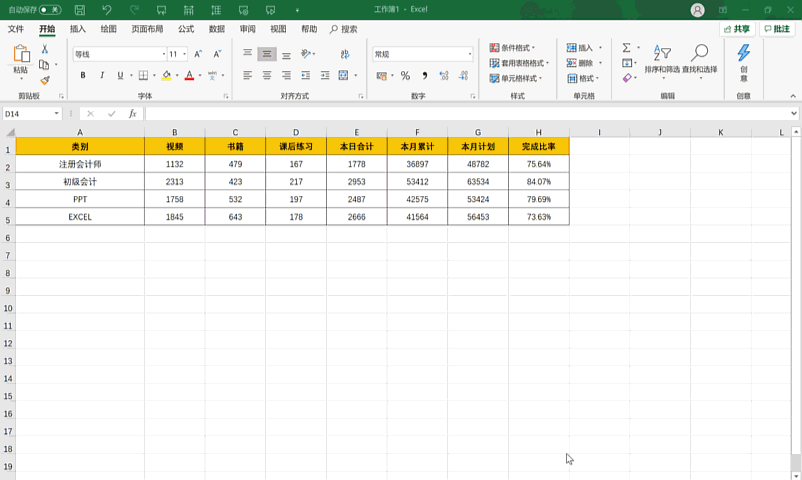Image resolution: width=802 pixels, height=480 pixels.
Task: Apply the red font color
Action: coord(189,75)
